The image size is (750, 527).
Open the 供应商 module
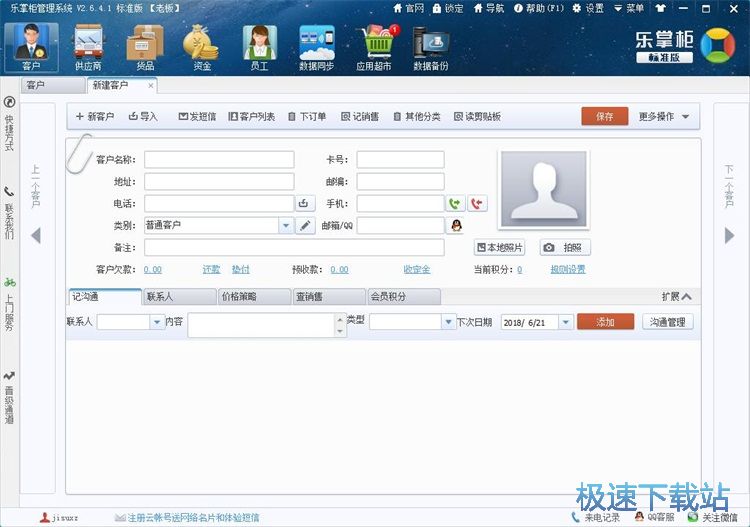(88, 47)
